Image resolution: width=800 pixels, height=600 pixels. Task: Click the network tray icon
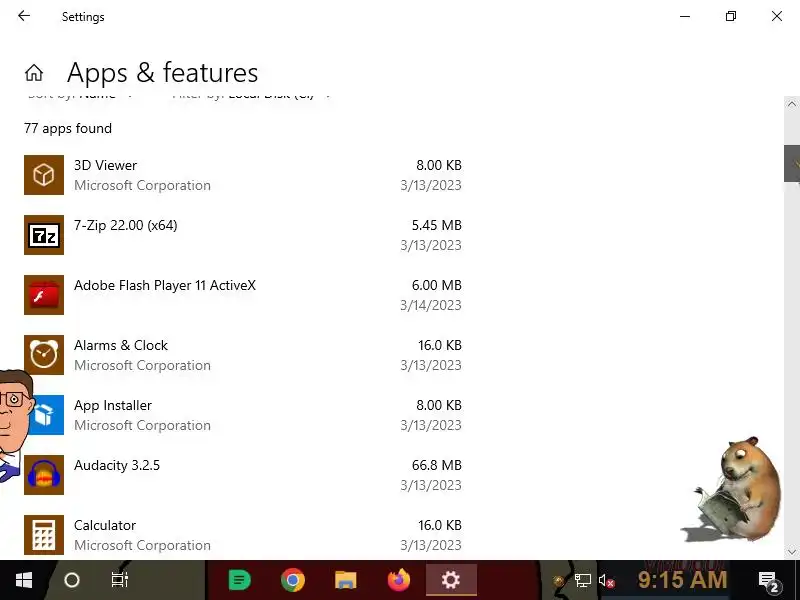click(x=583, y=581)
